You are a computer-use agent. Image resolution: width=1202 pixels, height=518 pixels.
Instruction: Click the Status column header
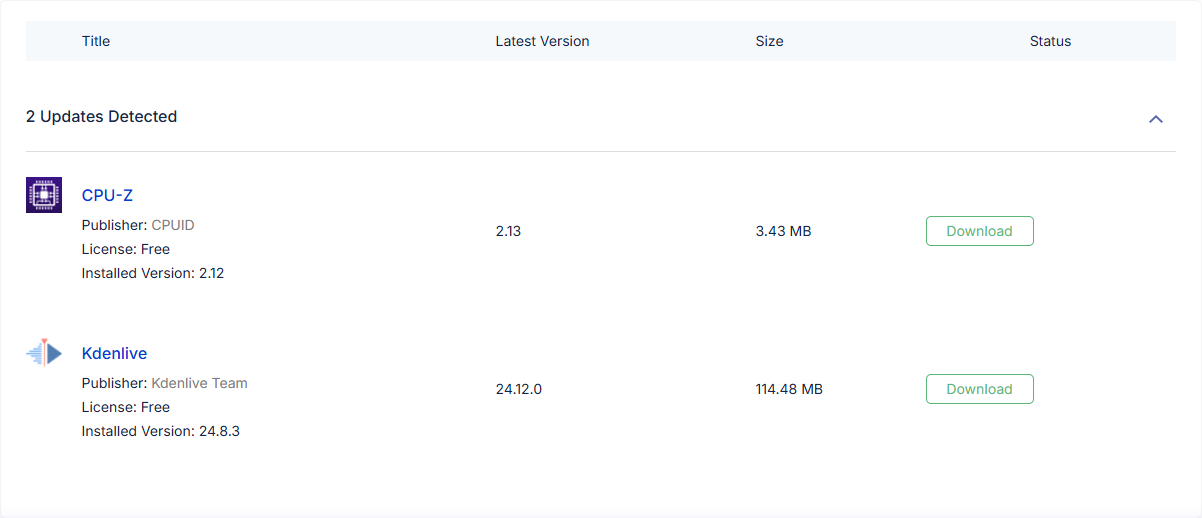(x=1050, y=41)
